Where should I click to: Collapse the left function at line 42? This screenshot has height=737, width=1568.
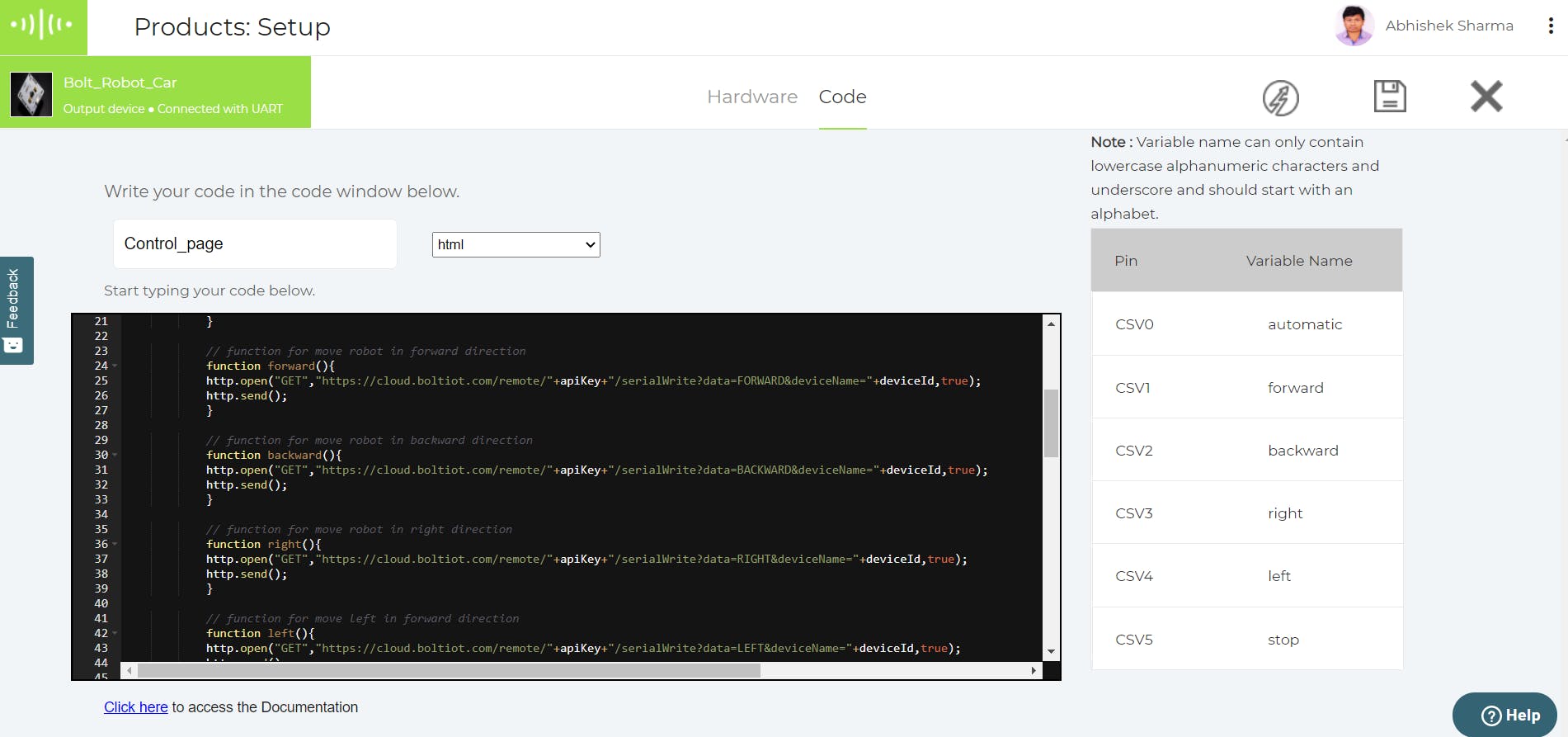point(115,633)
